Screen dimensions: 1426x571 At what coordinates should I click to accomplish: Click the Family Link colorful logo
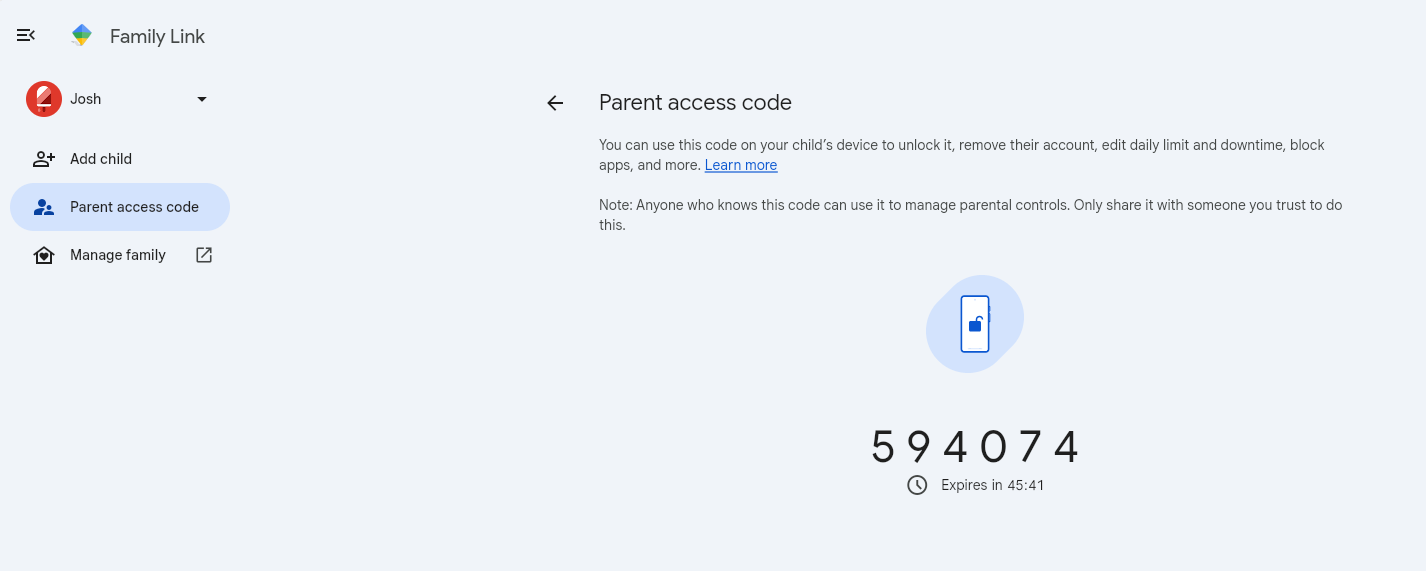pos(82,36)
